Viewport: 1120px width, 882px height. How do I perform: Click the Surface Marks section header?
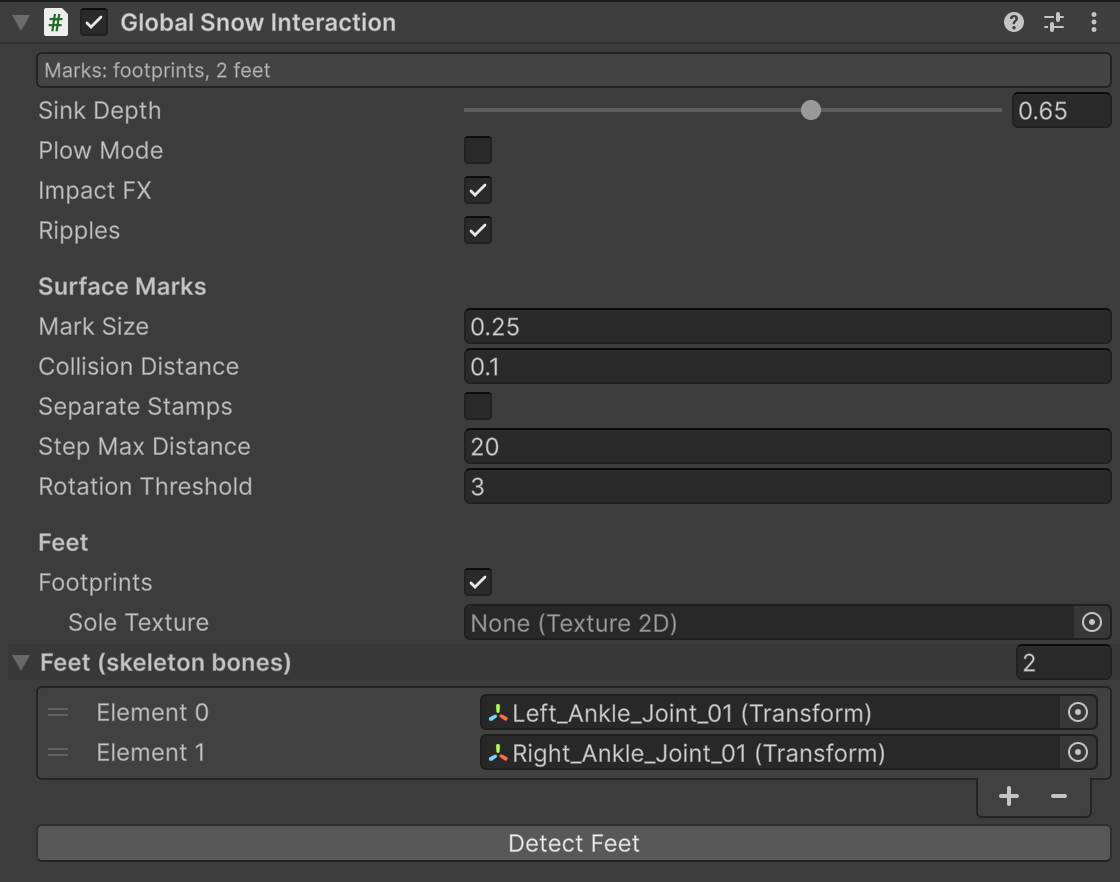(122, 286)
